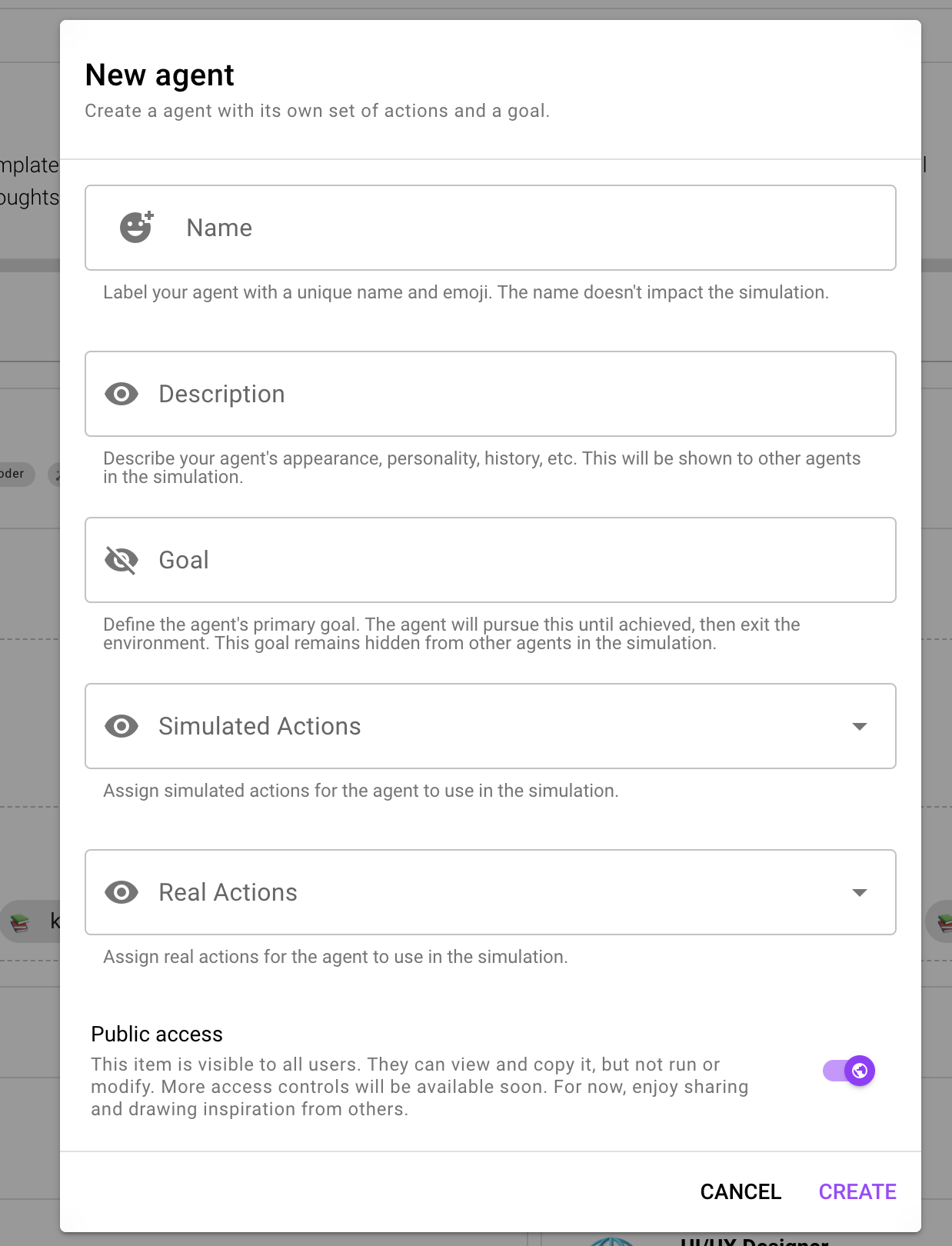Expand the Simulated Actions dropdown arrow
Viewport: 952px width, 1246px height.
860,726
